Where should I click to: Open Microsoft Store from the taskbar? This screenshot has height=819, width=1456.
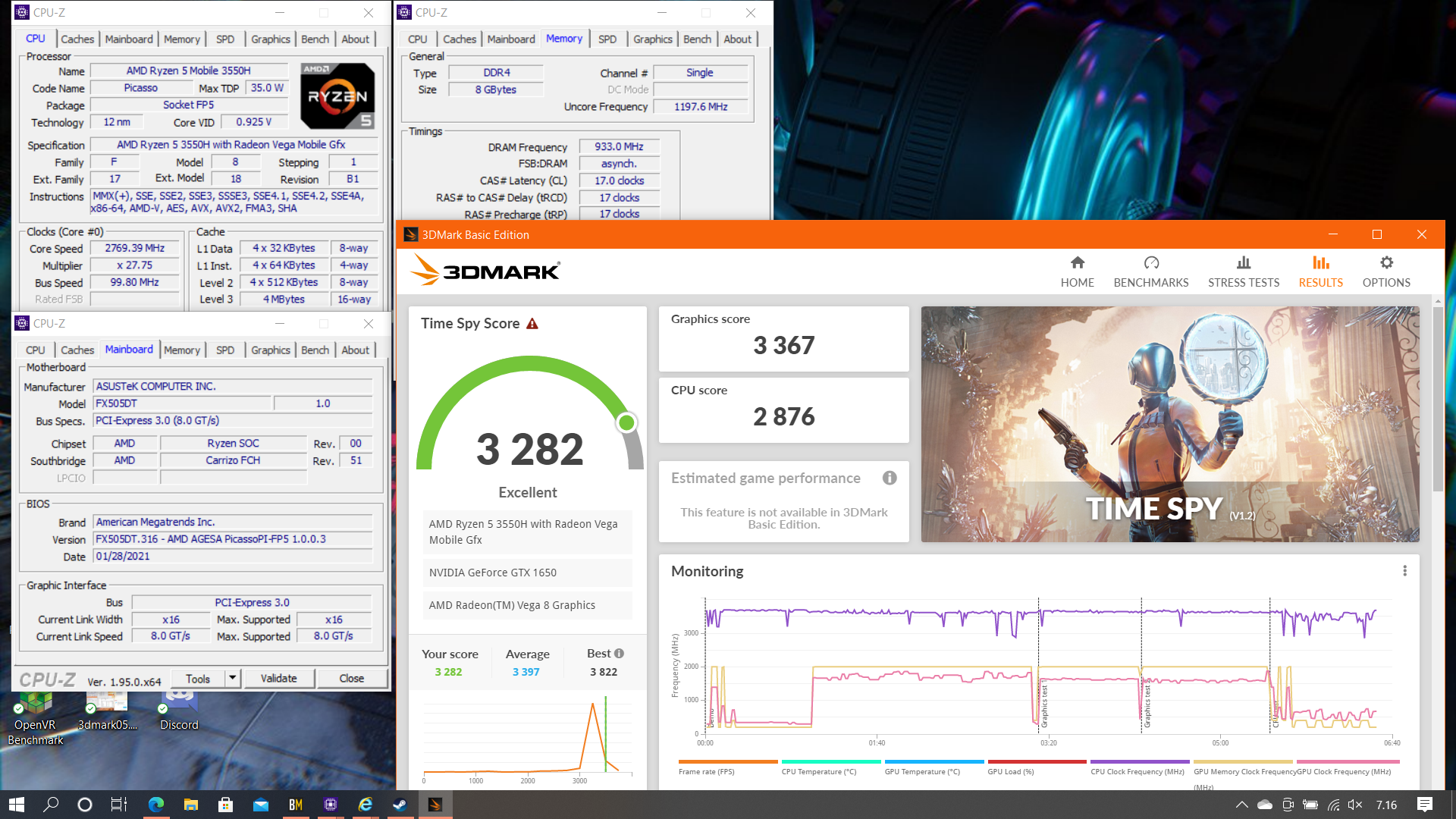click(226, 805)
